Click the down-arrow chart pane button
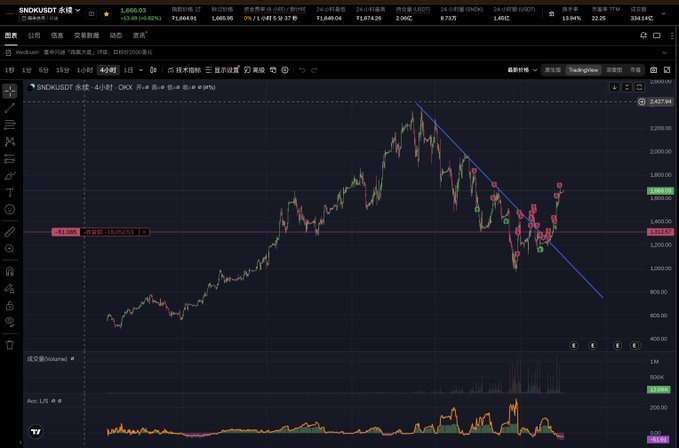Viewport: 679px width, 448px height. click(x=614, y=87)
